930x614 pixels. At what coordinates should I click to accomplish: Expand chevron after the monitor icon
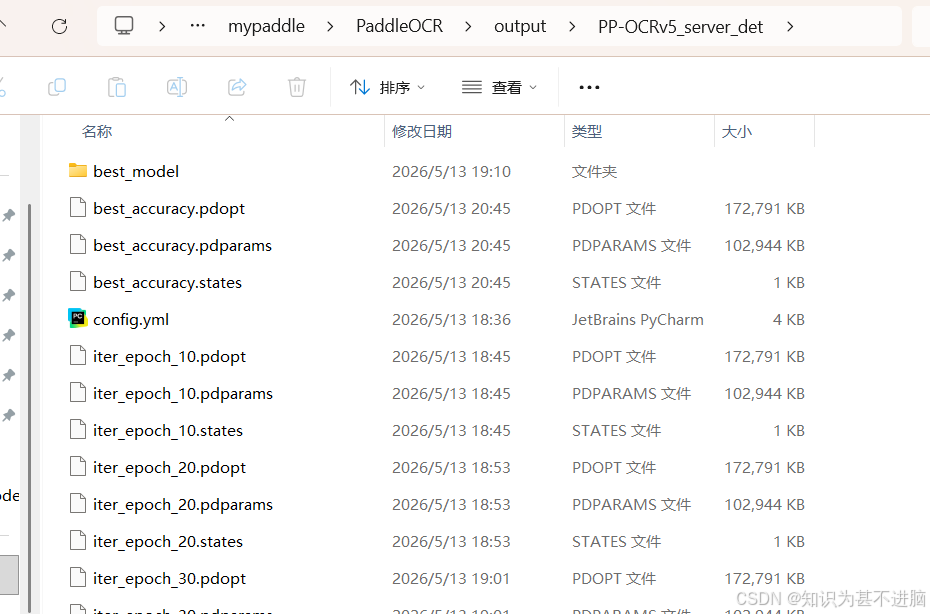[162, 26]
